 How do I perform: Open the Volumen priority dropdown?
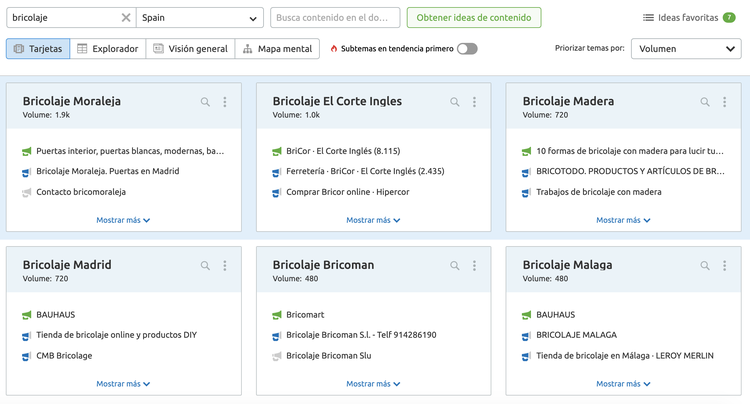[686, 49]
